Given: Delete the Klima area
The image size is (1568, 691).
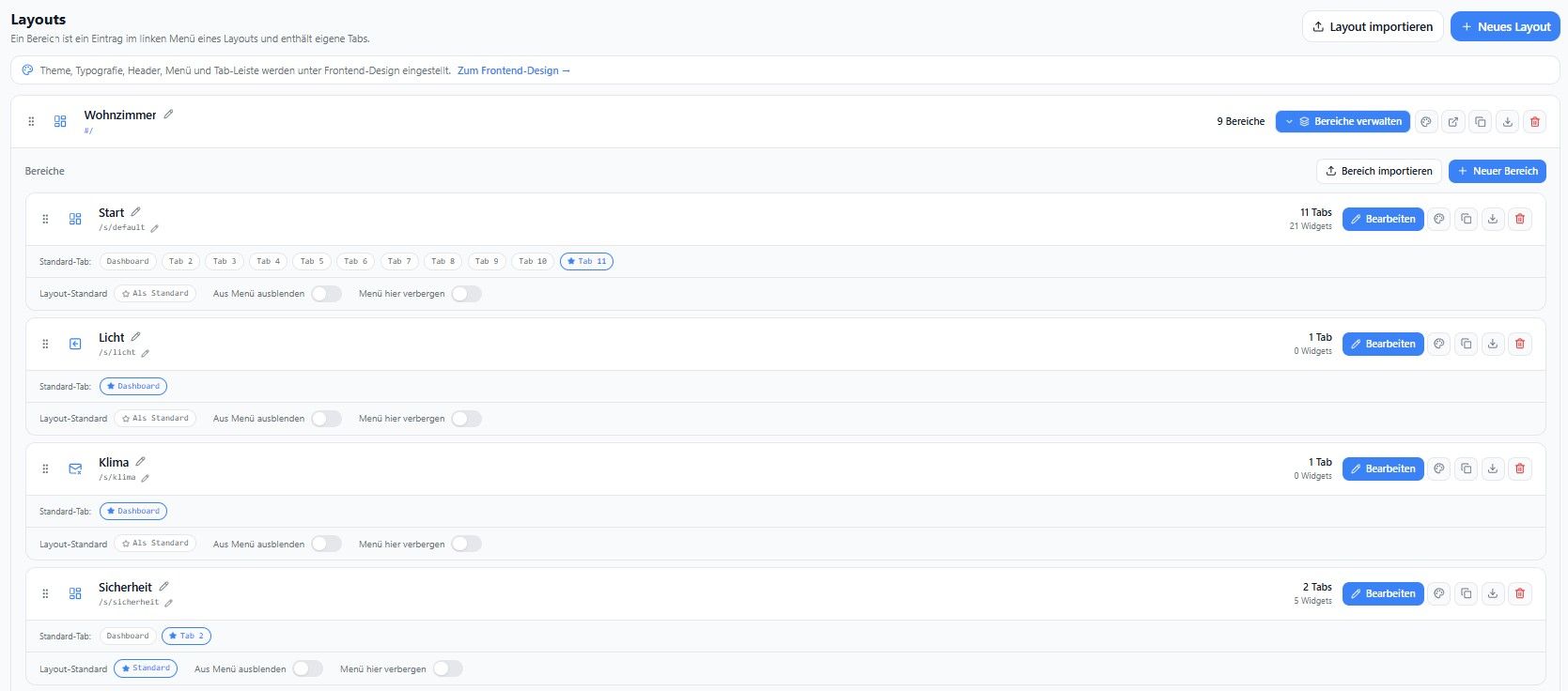Looking at the screenshot, I should 1520,468.
